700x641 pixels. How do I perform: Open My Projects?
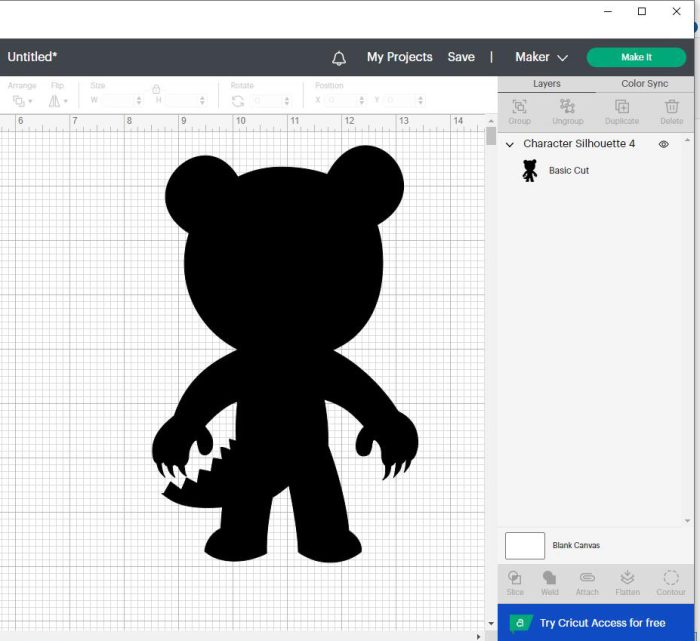point(400,57)
